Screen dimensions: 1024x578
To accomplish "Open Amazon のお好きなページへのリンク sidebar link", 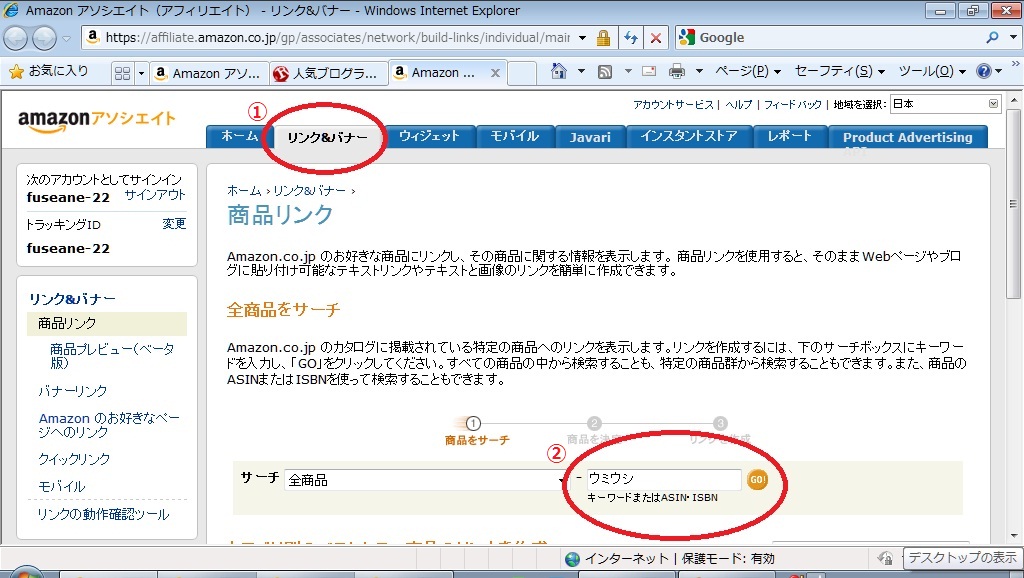I will pos(109,425).
